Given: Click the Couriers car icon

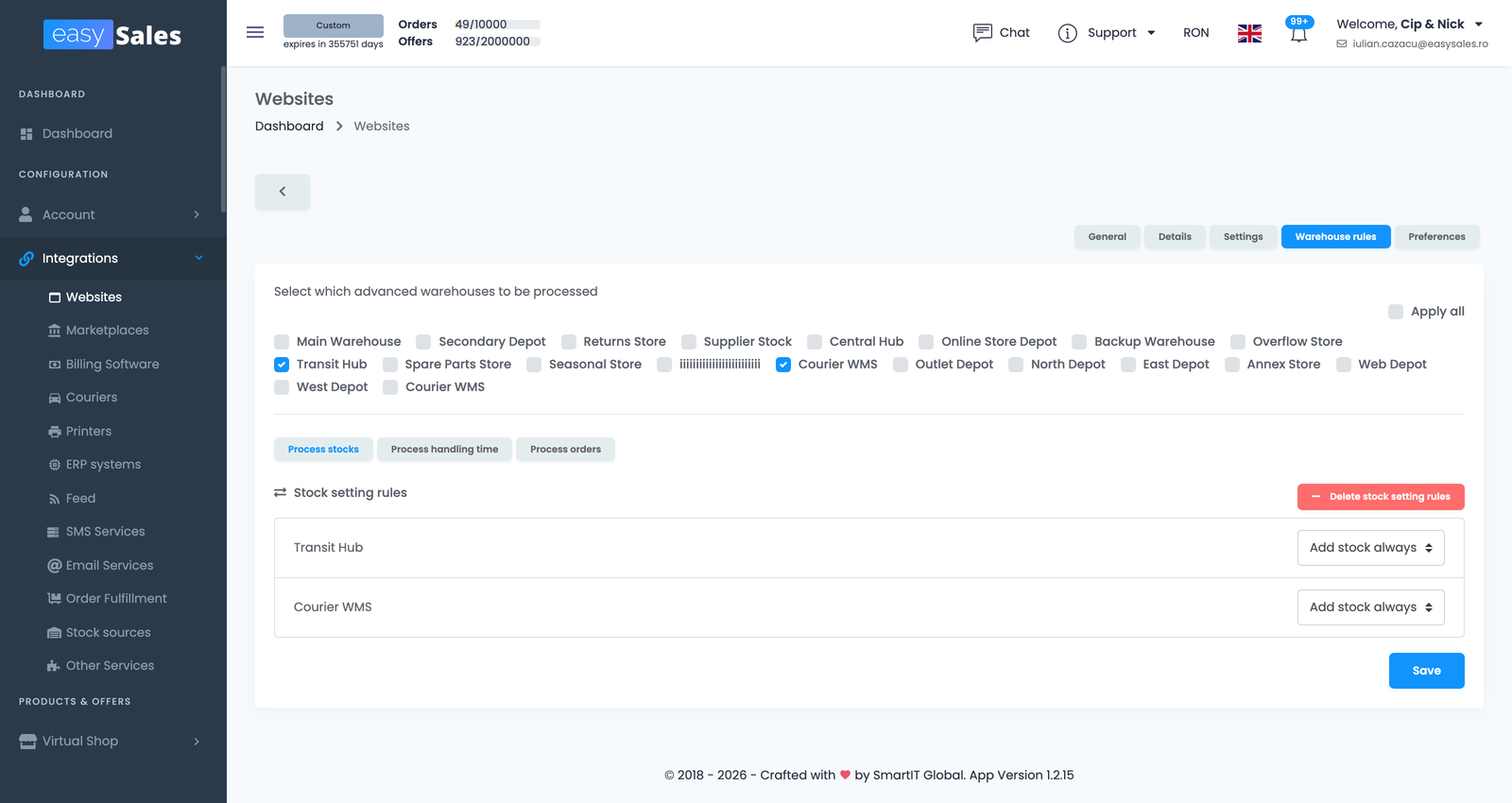Looking at the screenshot, I should (55, 398).
